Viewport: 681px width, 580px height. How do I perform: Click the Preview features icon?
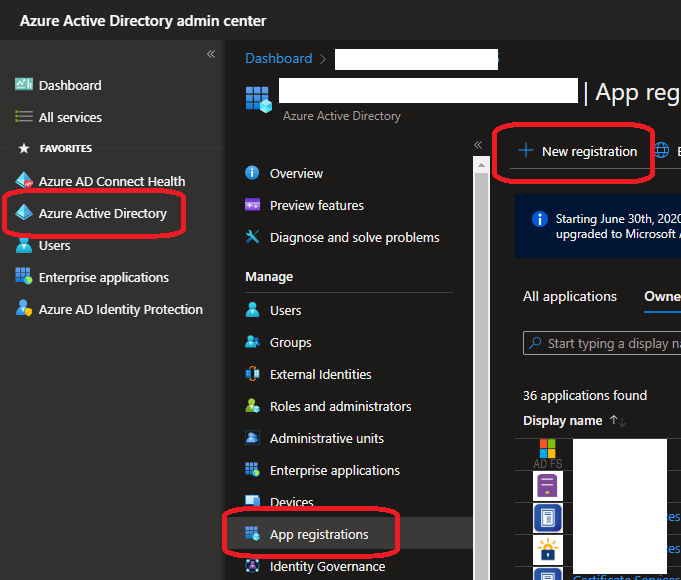[253, 205]
